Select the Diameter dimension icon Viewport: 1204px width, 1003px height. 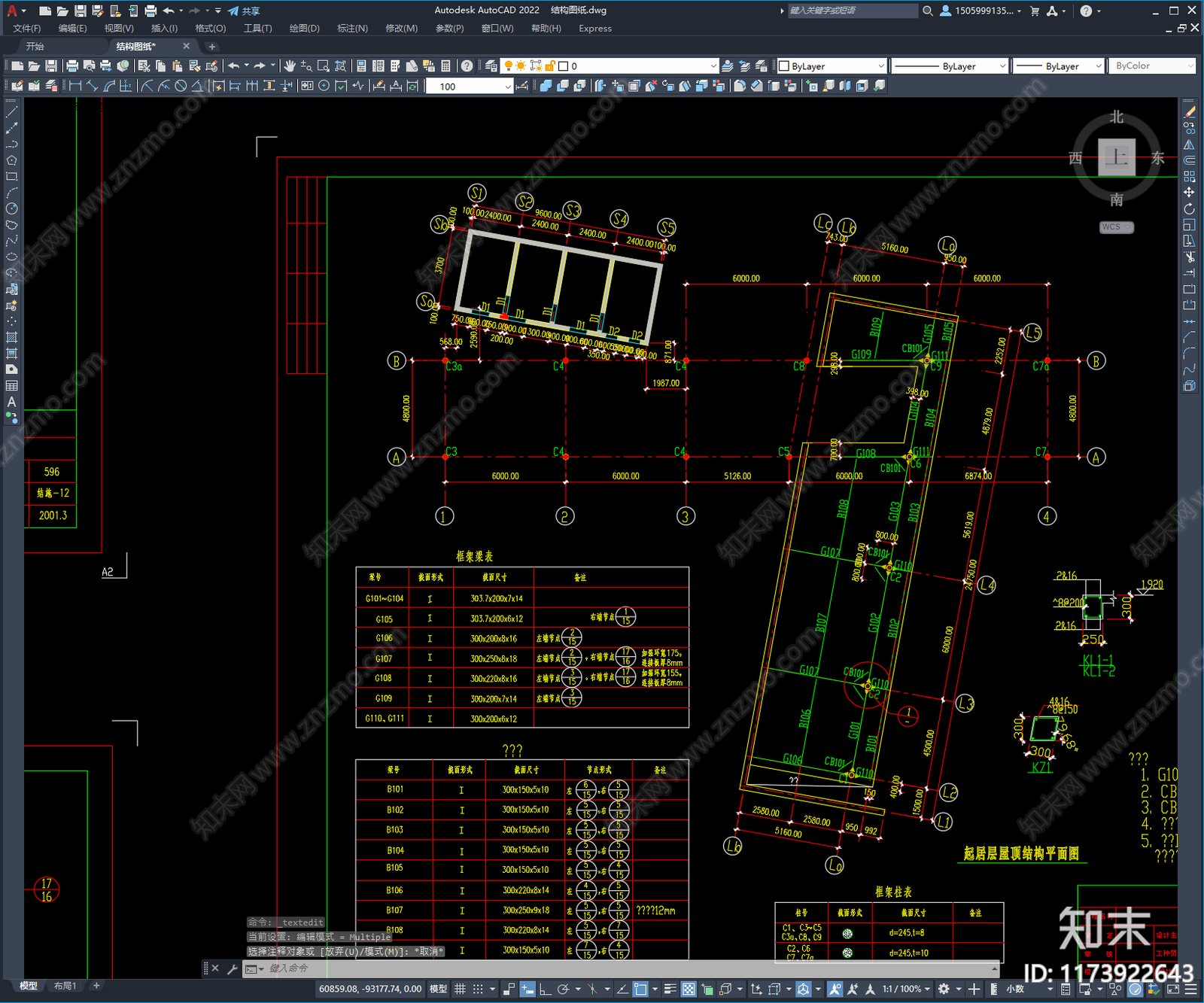pyautogui.click(x=181, y=86)
